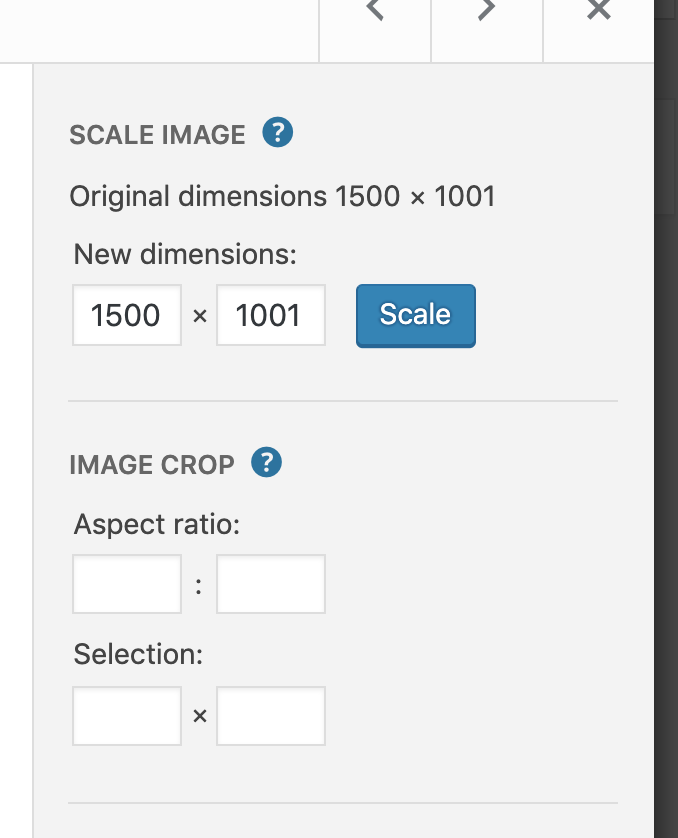The width and height of the screenshot is (678, 838).
Task: Click the first Aspect ratio input box
Action: point(127,584)
